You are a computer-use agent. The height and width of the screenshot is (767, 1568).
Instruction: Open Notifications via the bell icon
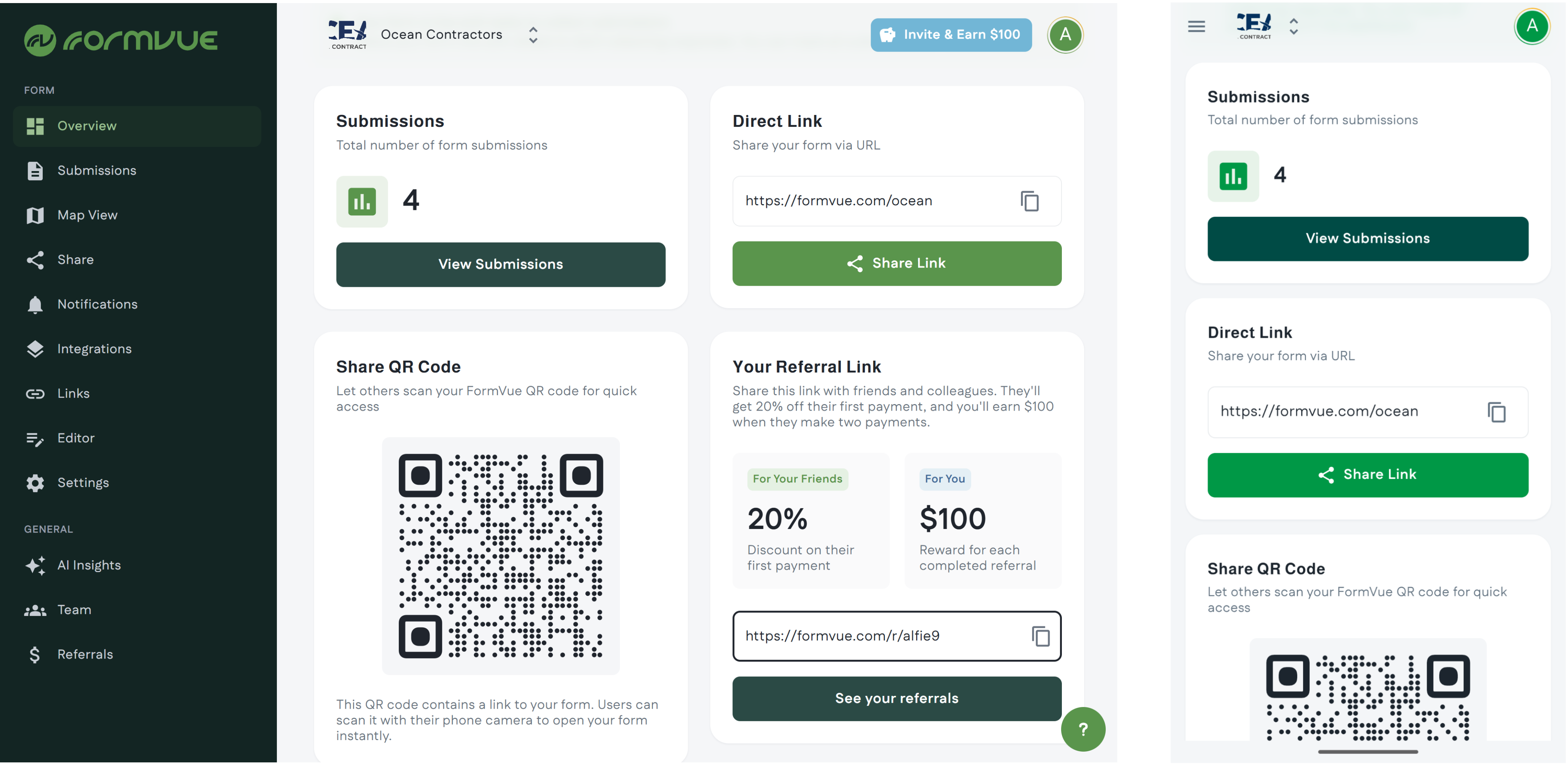(35, 304)
